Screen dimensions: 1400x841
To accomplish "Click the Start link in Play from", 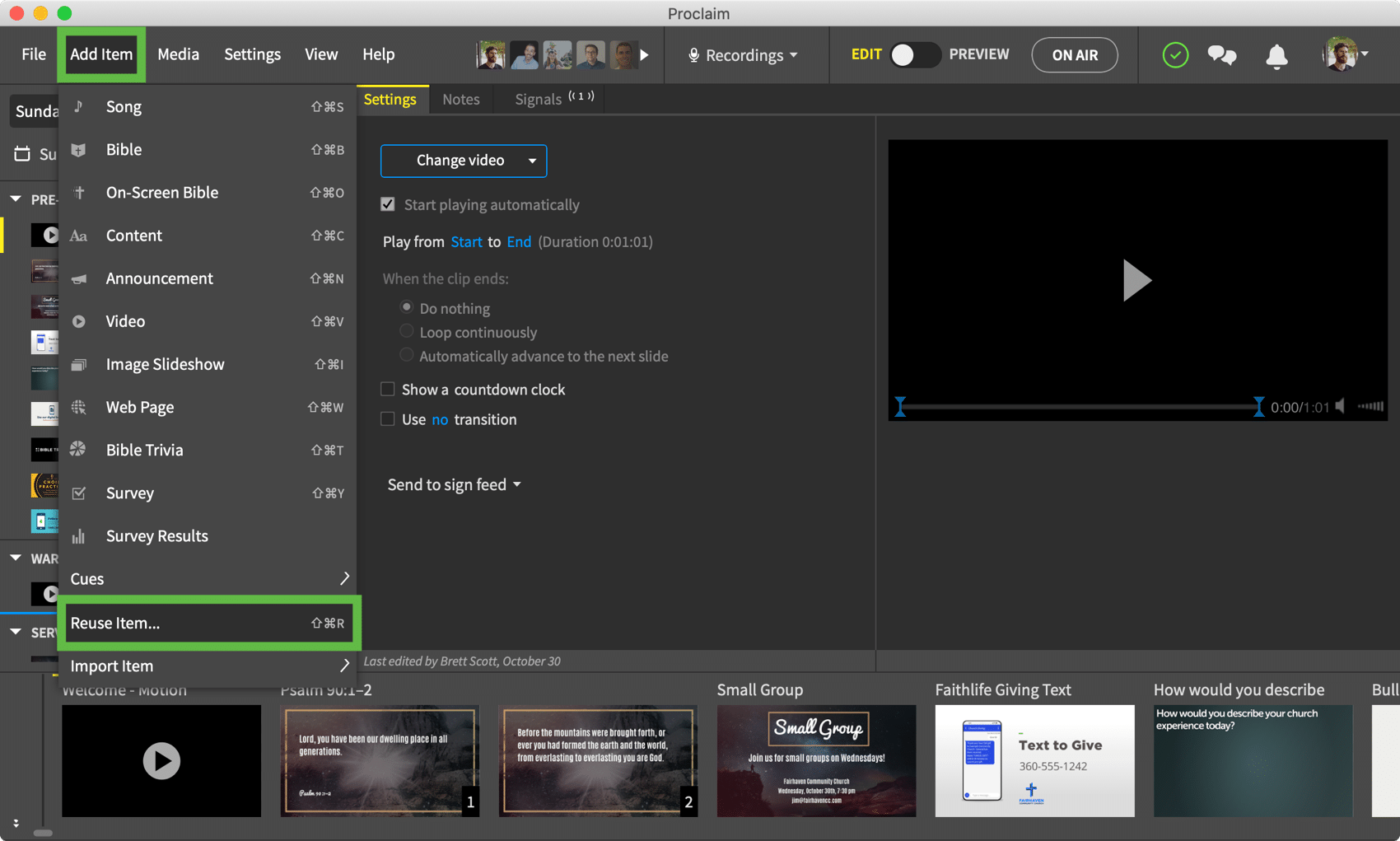I will [466, 241].
